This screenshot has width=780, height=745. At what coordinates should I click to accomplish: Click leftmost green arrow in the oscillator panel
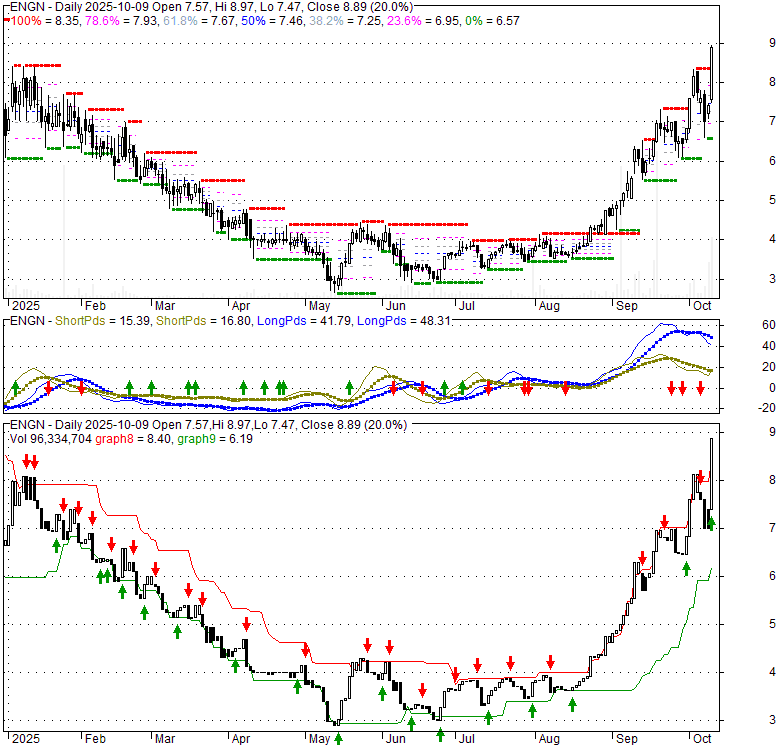[15, 387]
